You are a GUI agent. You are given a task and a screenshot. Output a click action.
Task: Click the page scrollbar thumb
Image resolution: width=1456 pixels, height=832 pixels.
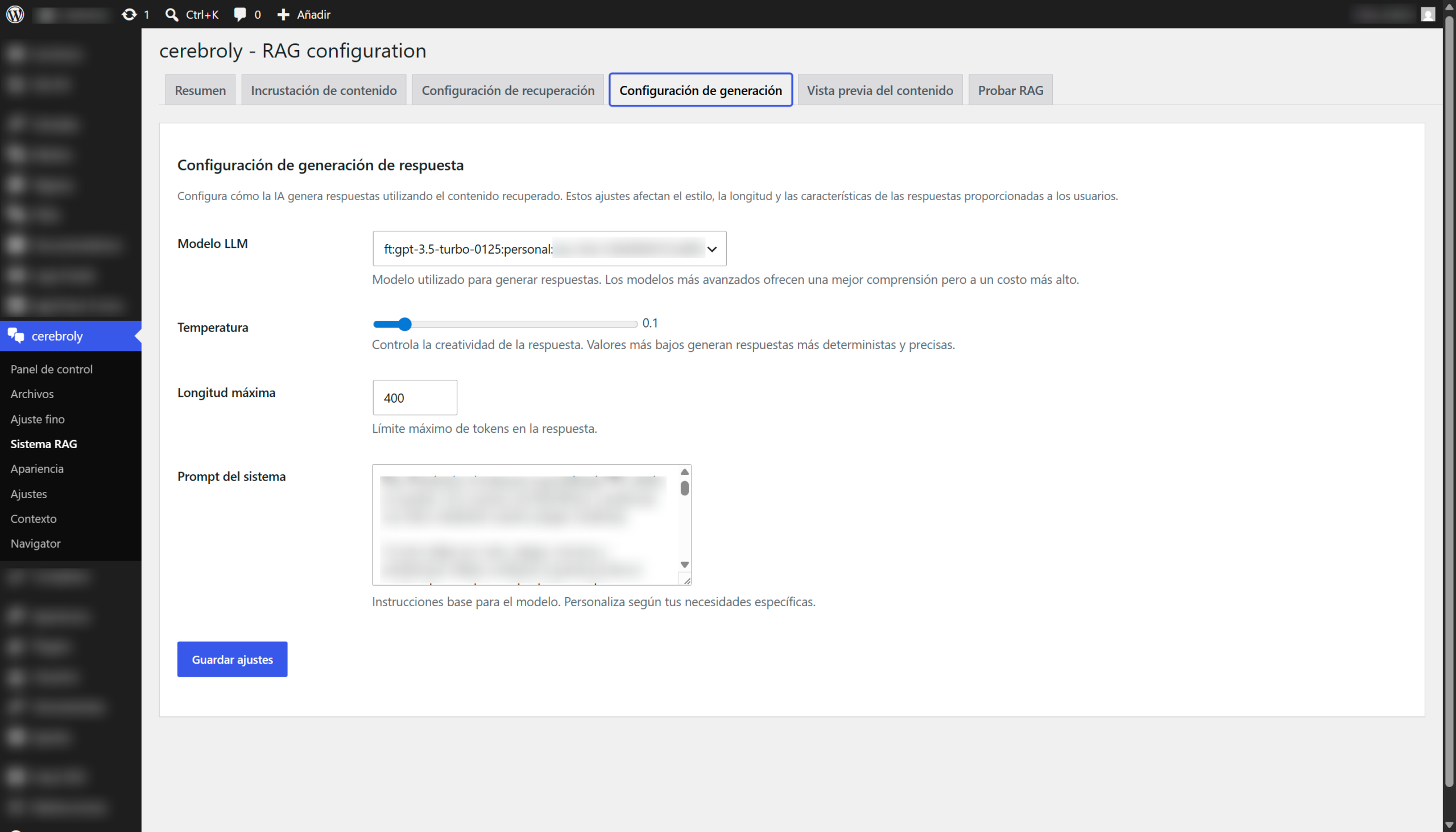coord(1449,400)
